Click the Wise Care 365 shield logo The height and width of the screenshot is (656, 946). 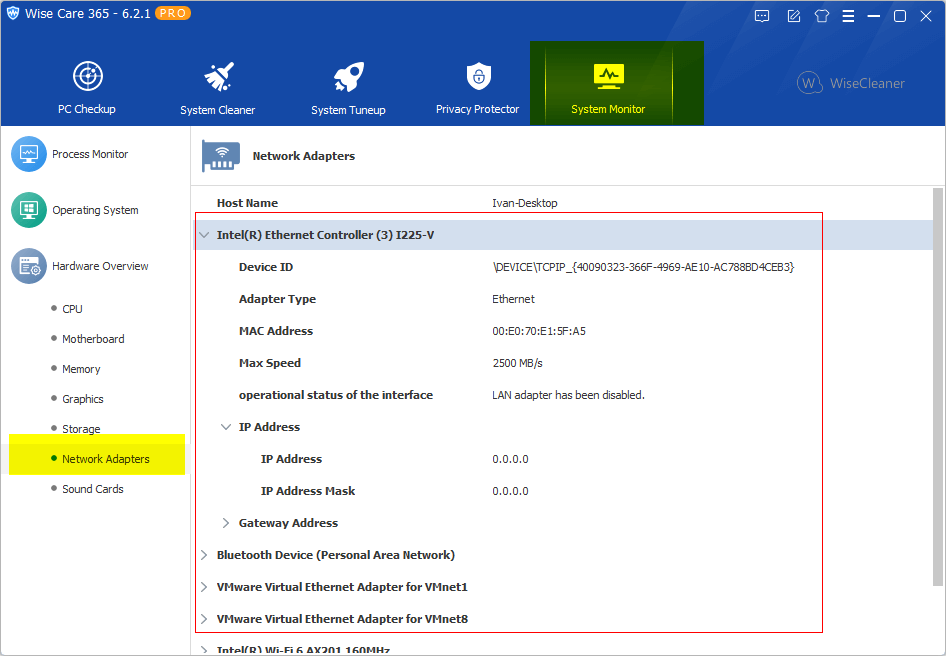point(13,13)
